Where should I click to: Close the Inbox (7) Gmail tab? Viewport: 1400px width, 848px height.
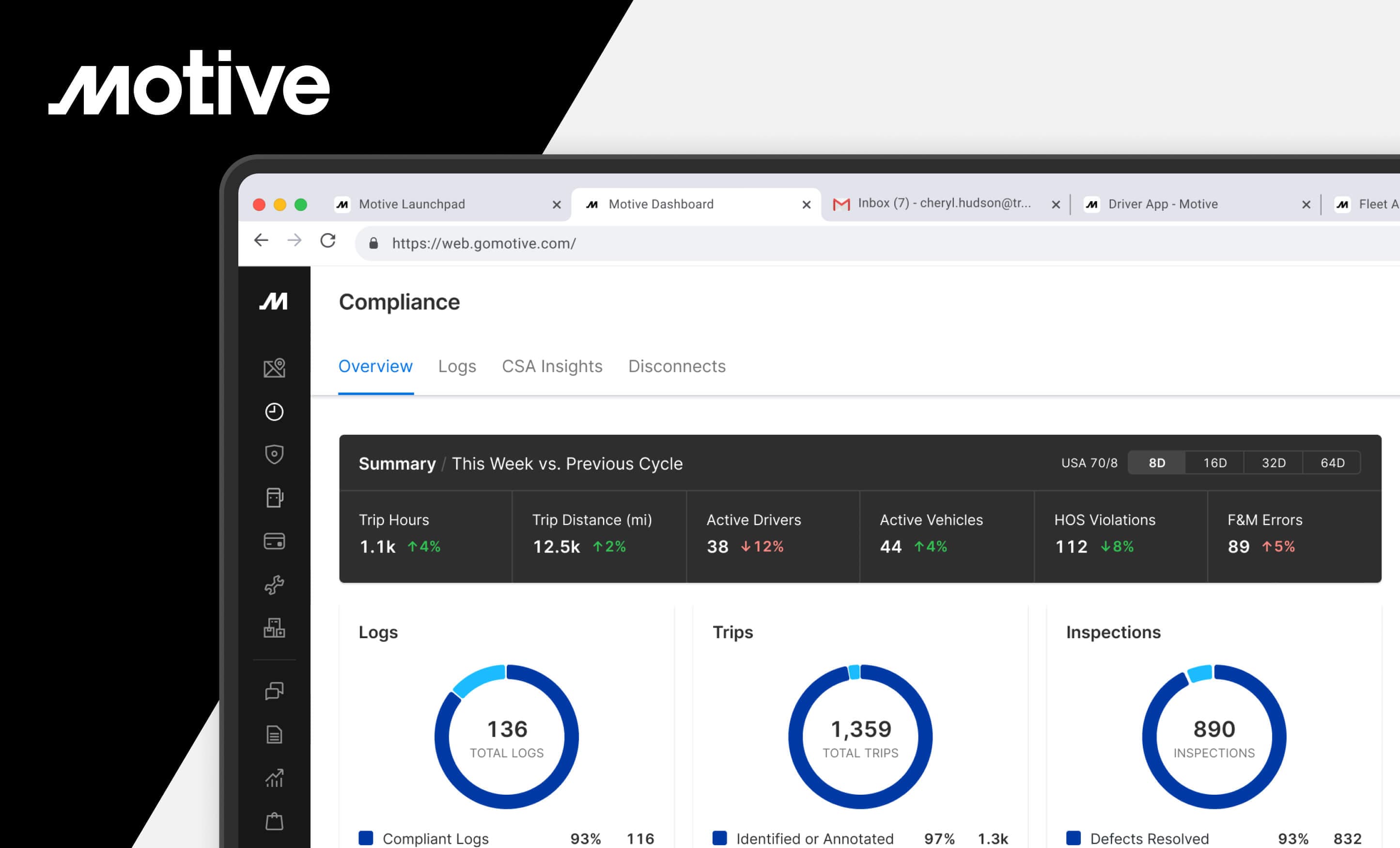pos(1056,204)
